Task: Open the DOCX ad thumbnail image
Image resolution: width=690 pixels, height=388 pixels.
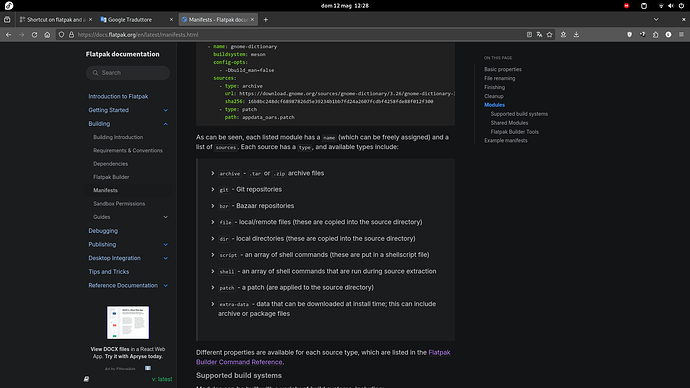Action: [x=128, y=322]
